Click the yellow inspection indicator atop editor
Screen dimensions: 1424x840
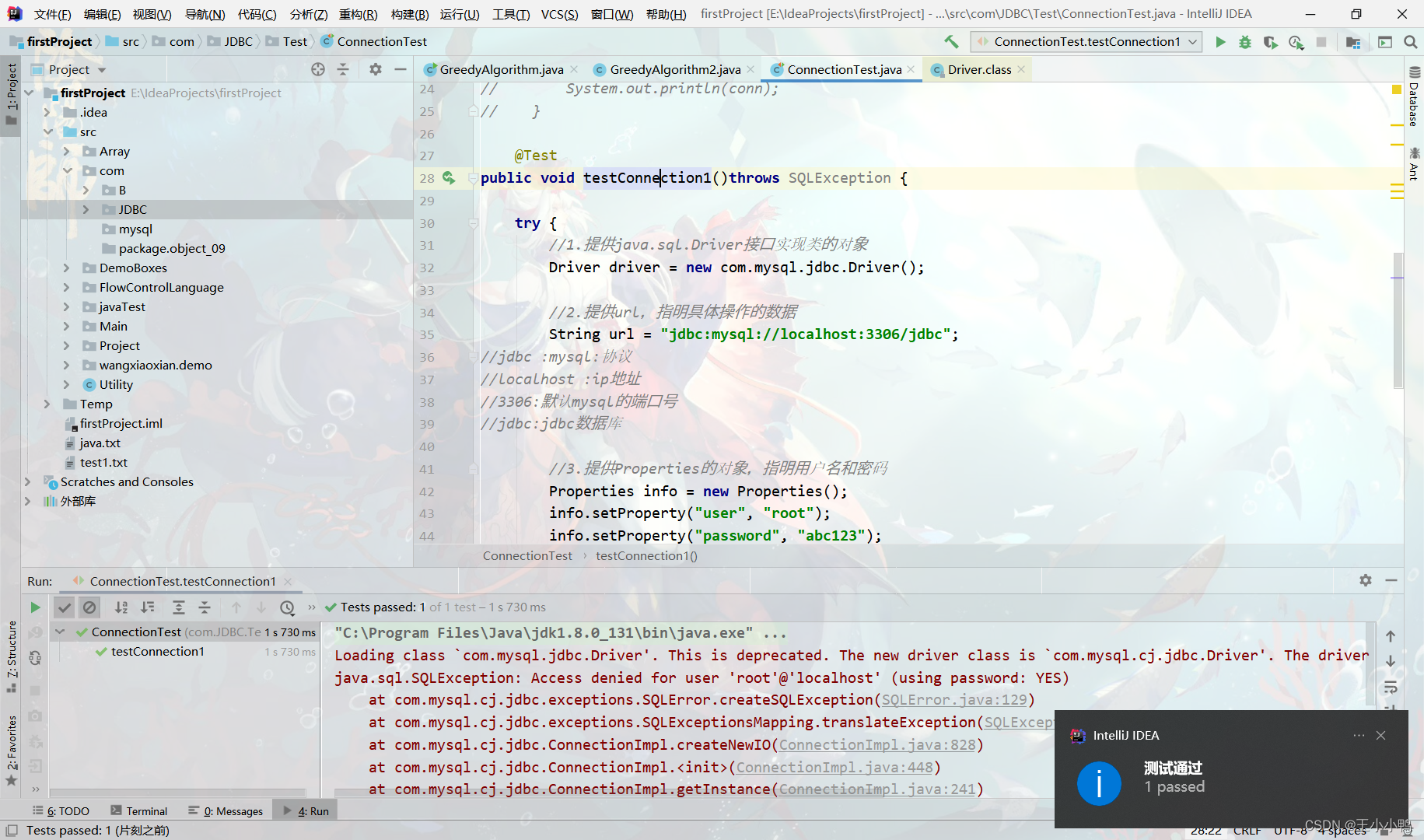[1397, 90]
